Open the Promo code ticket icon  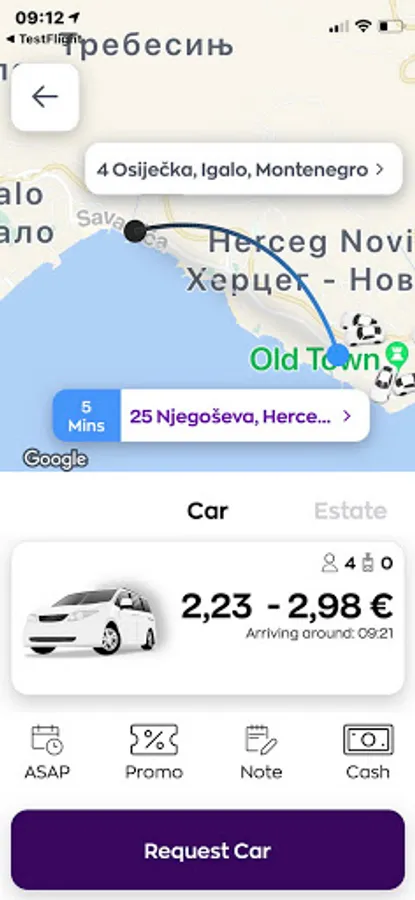coord(154,740)
